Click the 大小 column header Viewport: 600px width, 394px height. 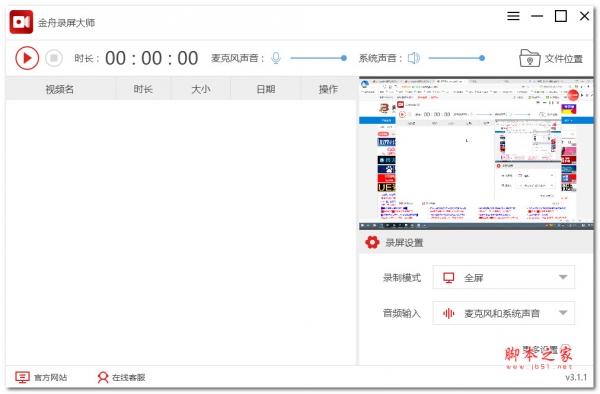click(x=201, y=89)
